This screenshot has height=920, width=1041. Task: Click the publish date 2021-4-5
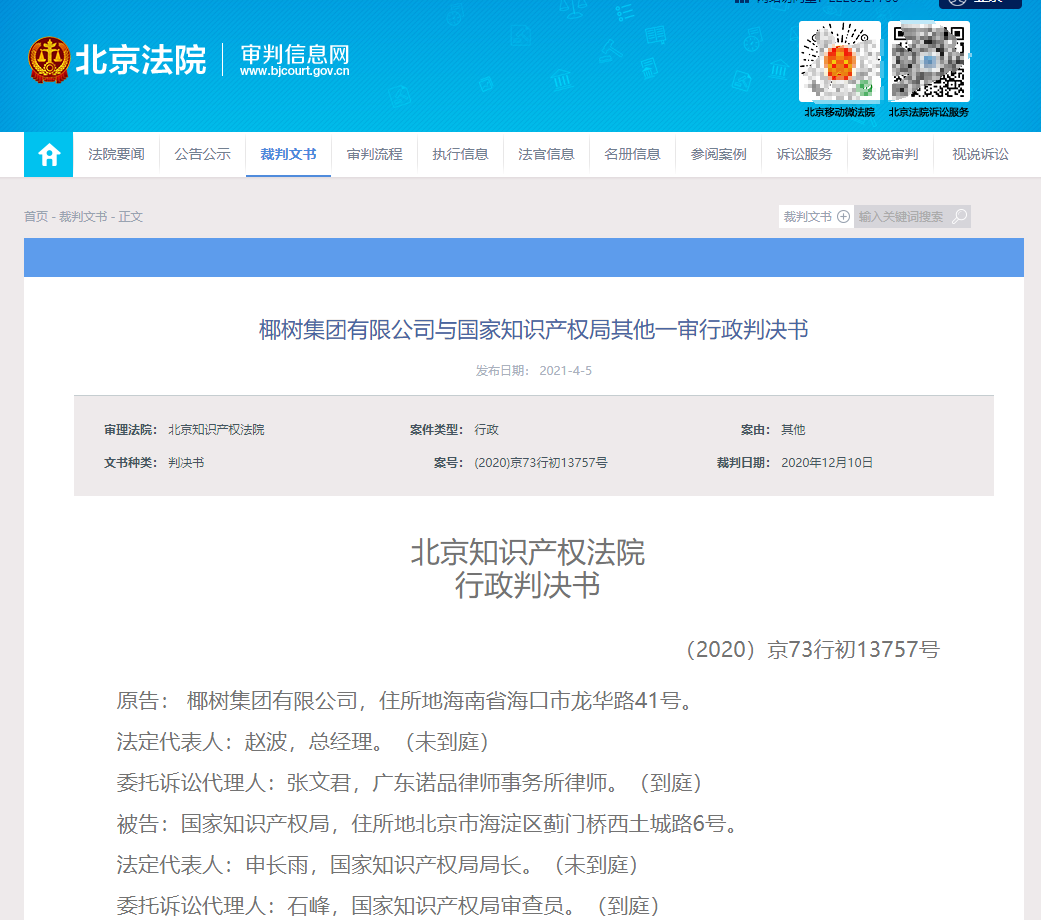coord(565,370)
